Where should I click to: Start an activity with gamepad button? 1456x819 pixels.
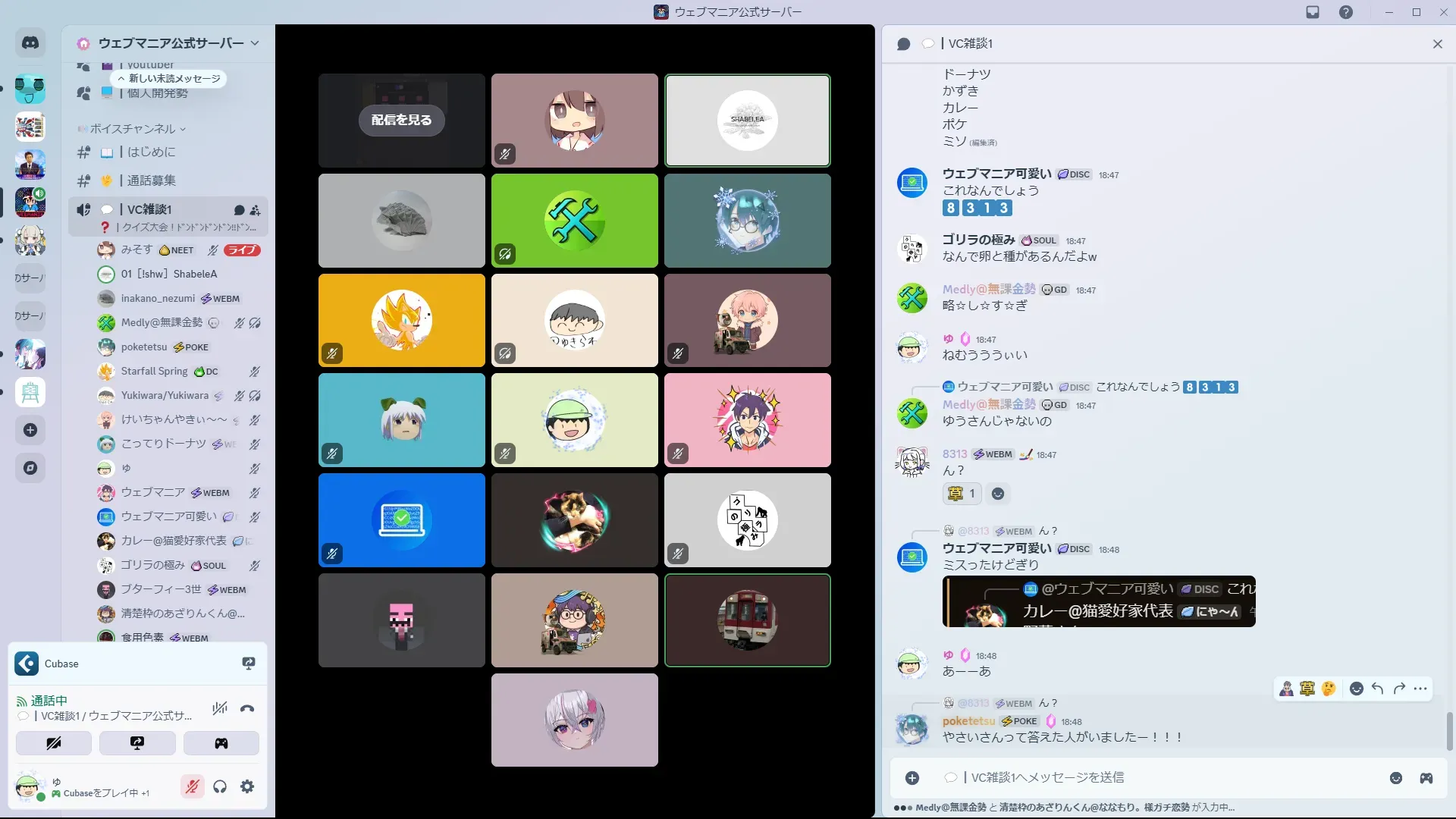(221, 743)
